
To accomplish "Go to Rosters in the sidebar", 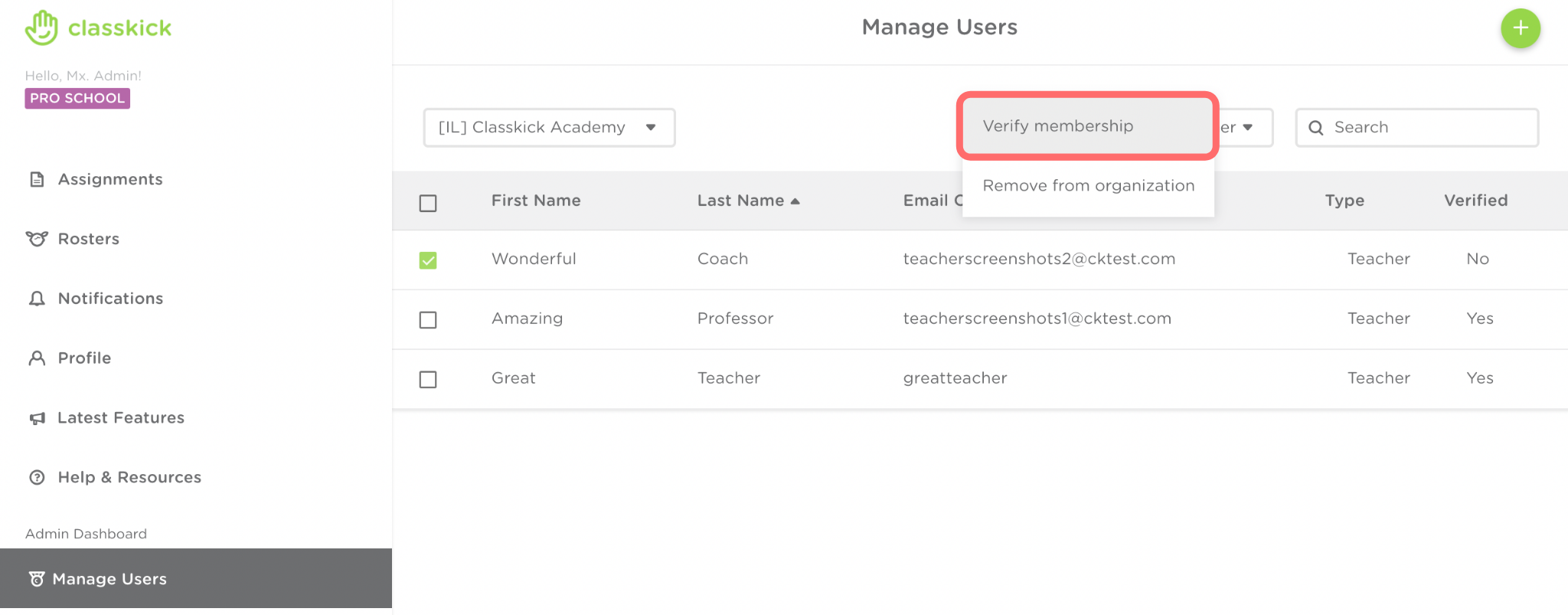I will click(88, 239).
